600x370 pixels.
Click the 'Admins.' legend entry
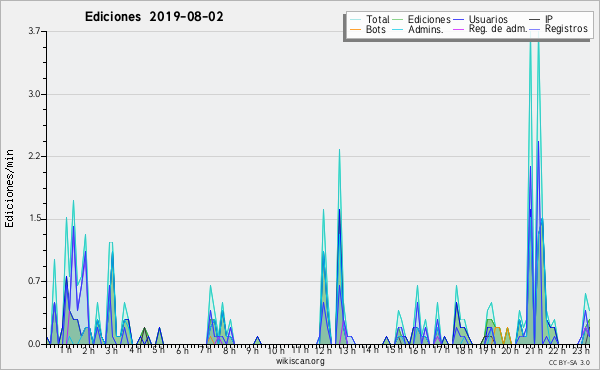click(426, 29)
